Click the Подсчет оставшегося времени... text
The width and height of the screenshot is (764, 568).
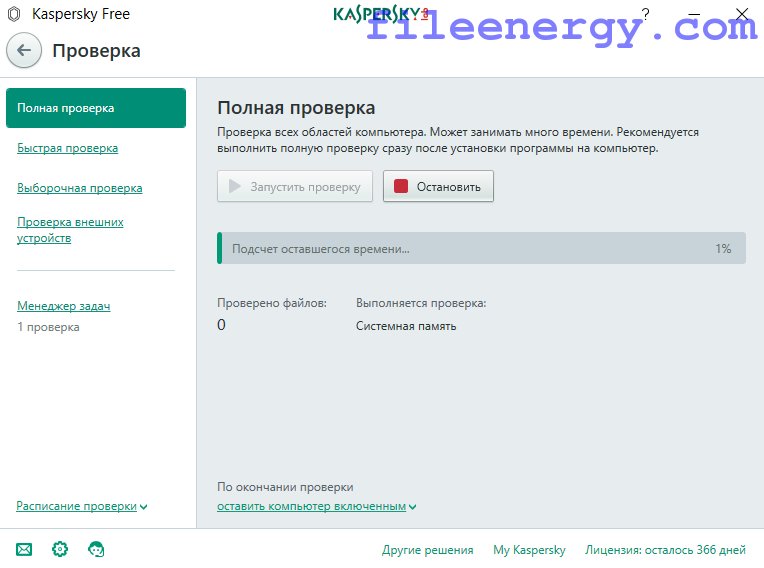tap(321, 249)
